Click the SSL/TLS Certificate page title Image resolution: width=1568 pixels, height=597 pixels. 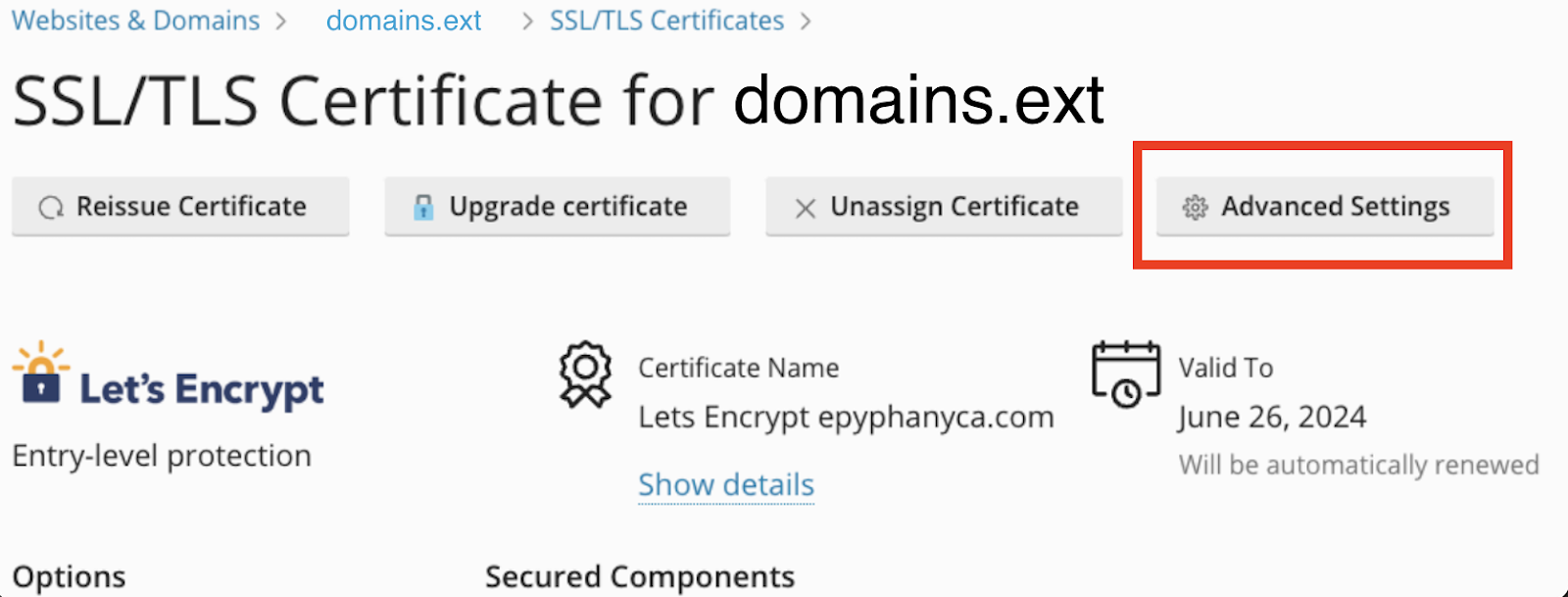tap(559, 101)
